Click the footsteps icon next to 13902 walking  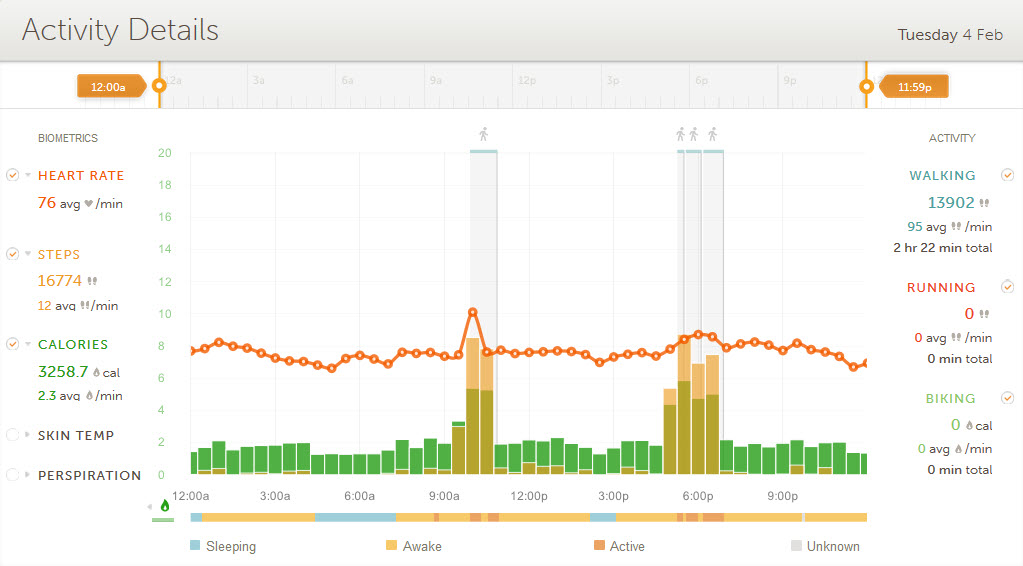984,203
